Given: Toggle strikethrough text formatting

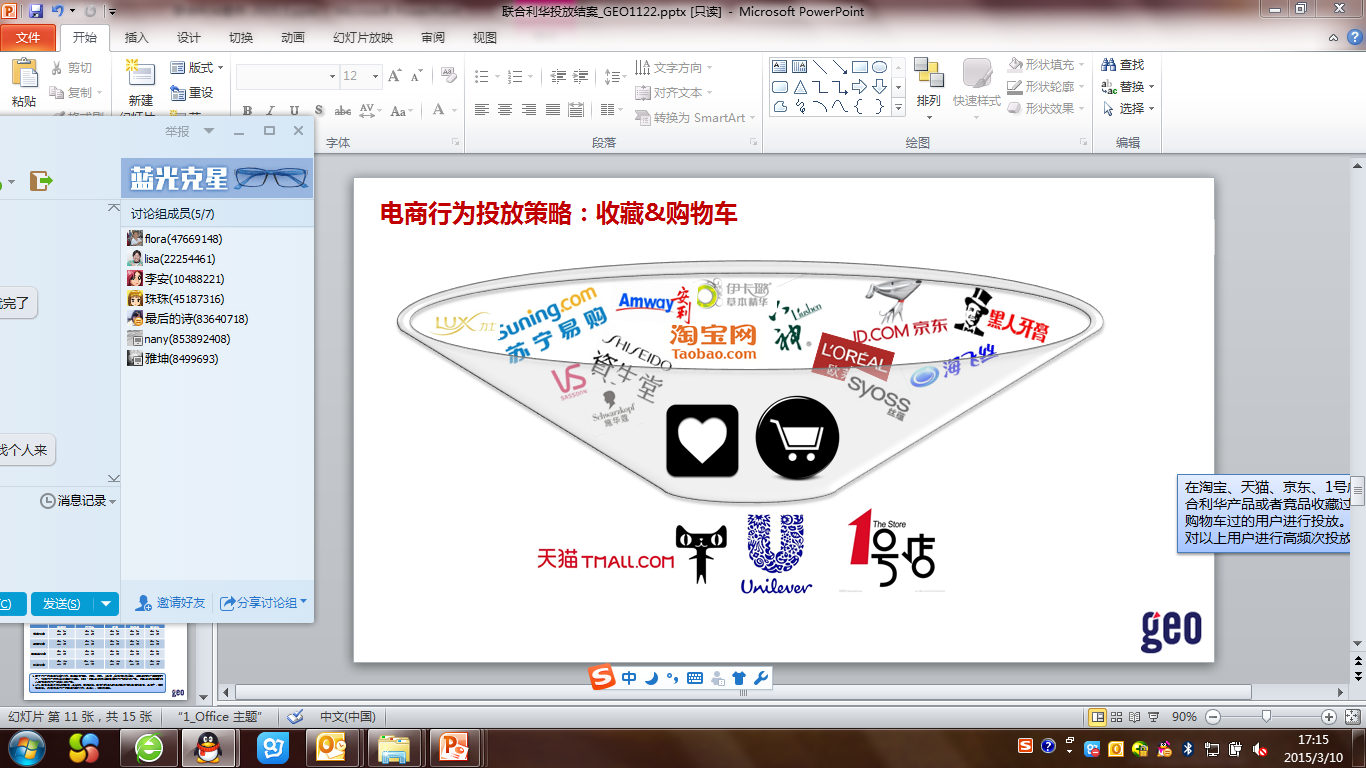Looking at the screenshot, I should [x=342, y=110].
